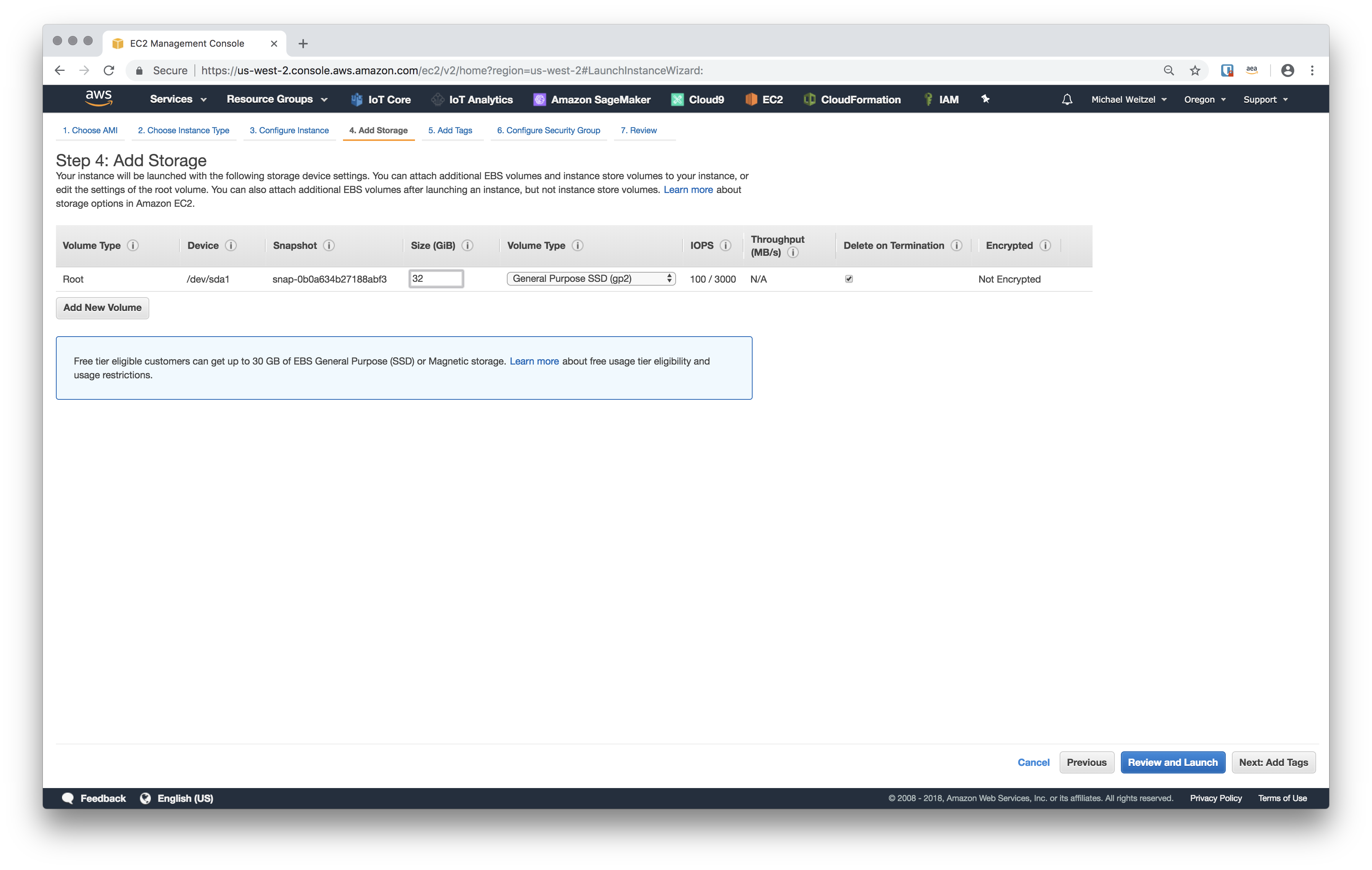Open Learn more link about storage options

688,190
